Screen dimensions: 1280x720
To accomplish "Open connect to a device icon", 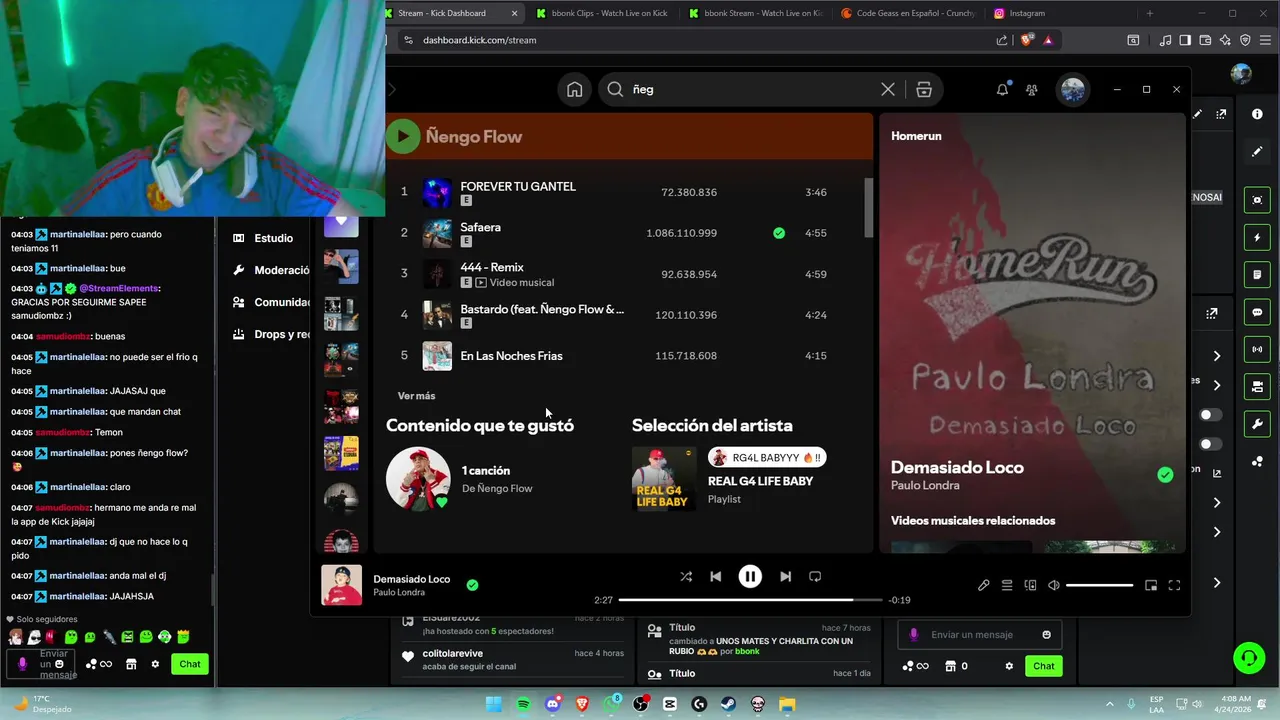I will (x=1030, y=585).
